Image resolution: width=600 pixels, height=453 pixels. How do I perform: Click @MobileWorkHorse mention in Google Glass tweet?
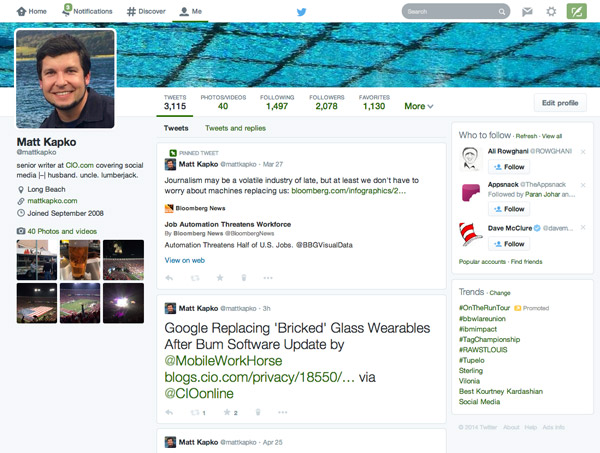point(223,360)
